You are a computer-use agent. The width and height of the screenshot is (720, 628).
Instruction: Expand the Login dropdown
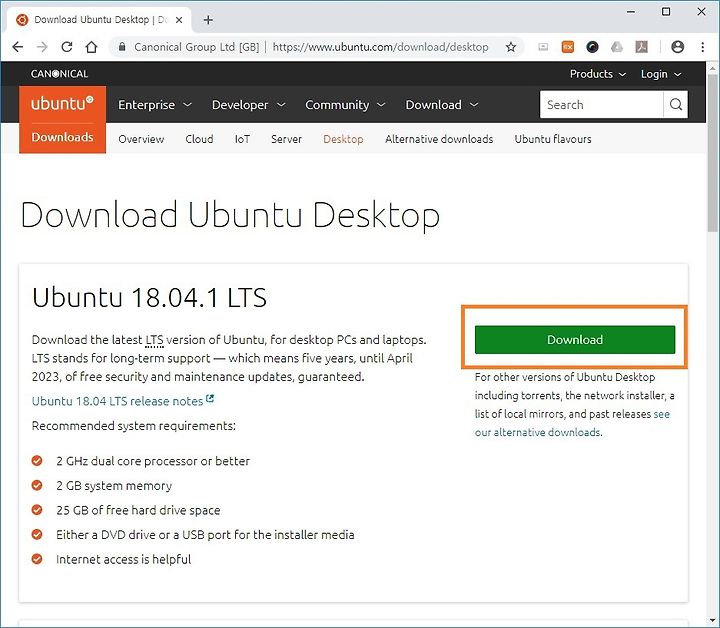(x=661, y=74)
